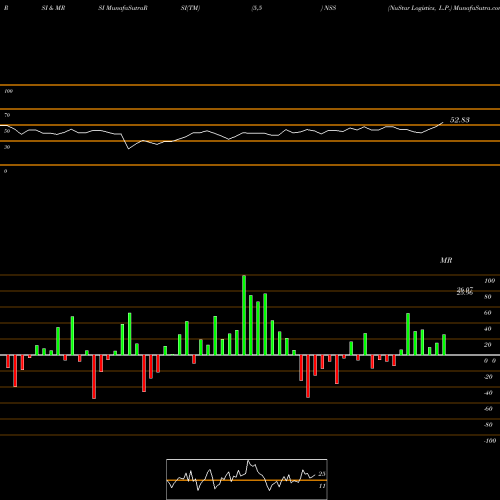Click the '(5,5' parameter text in the header

(x=257, y=8)
